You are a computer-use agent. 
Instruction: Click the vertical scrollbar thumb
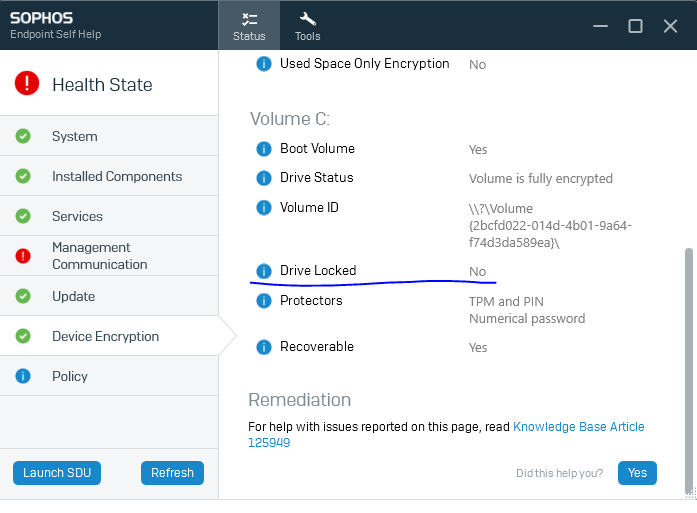coord(689,371)
